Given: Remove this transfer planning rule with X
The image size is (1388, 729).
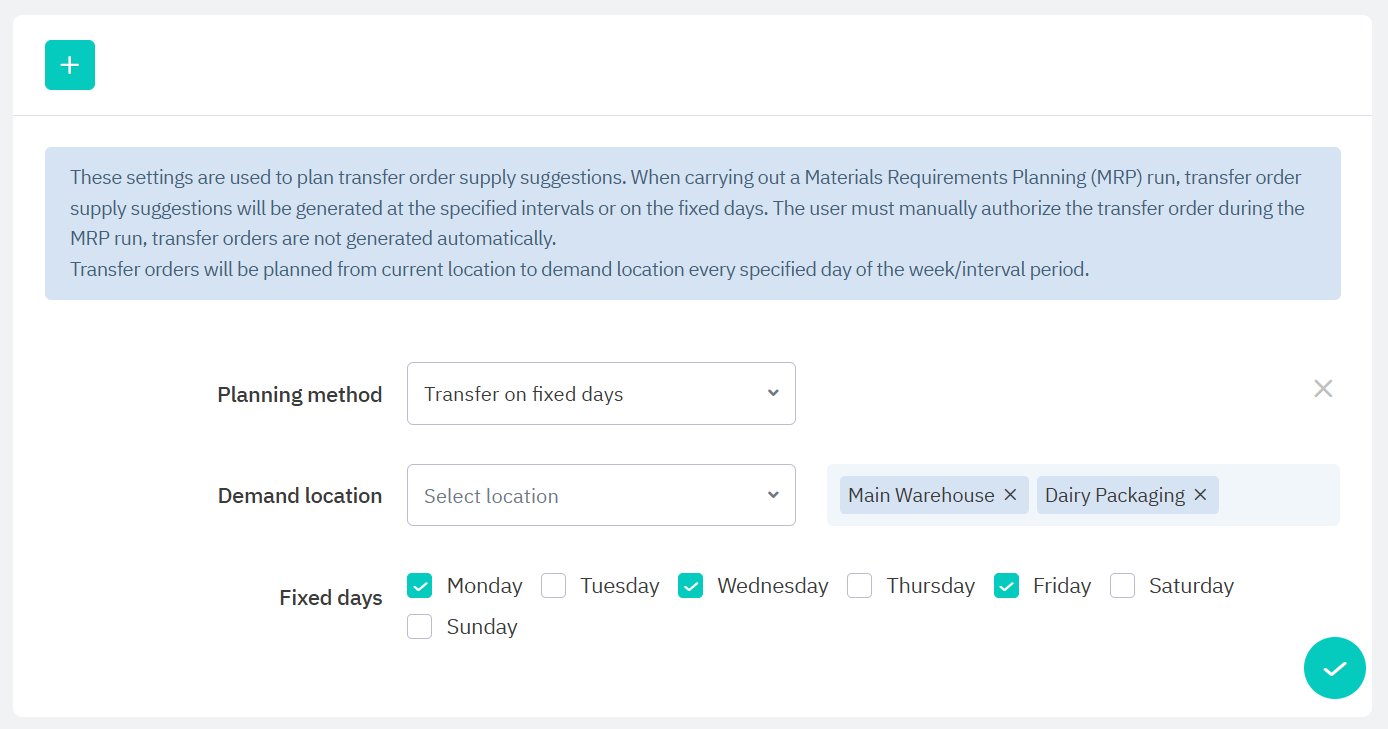Looking at the screenshot, I should pos(1323,389).
